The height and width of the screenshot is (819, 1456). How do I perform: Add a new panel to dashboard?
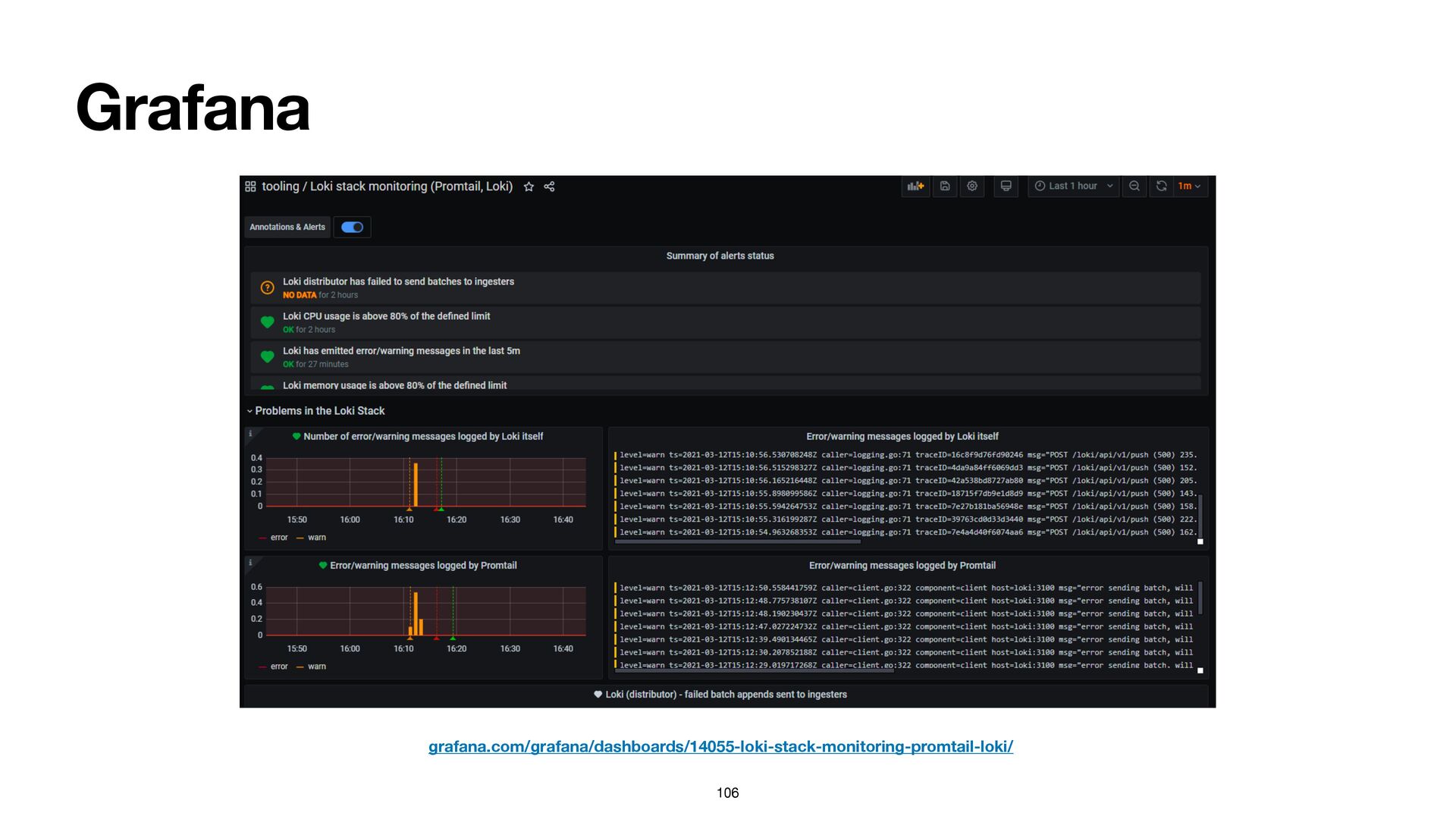(x=916, y=186)
